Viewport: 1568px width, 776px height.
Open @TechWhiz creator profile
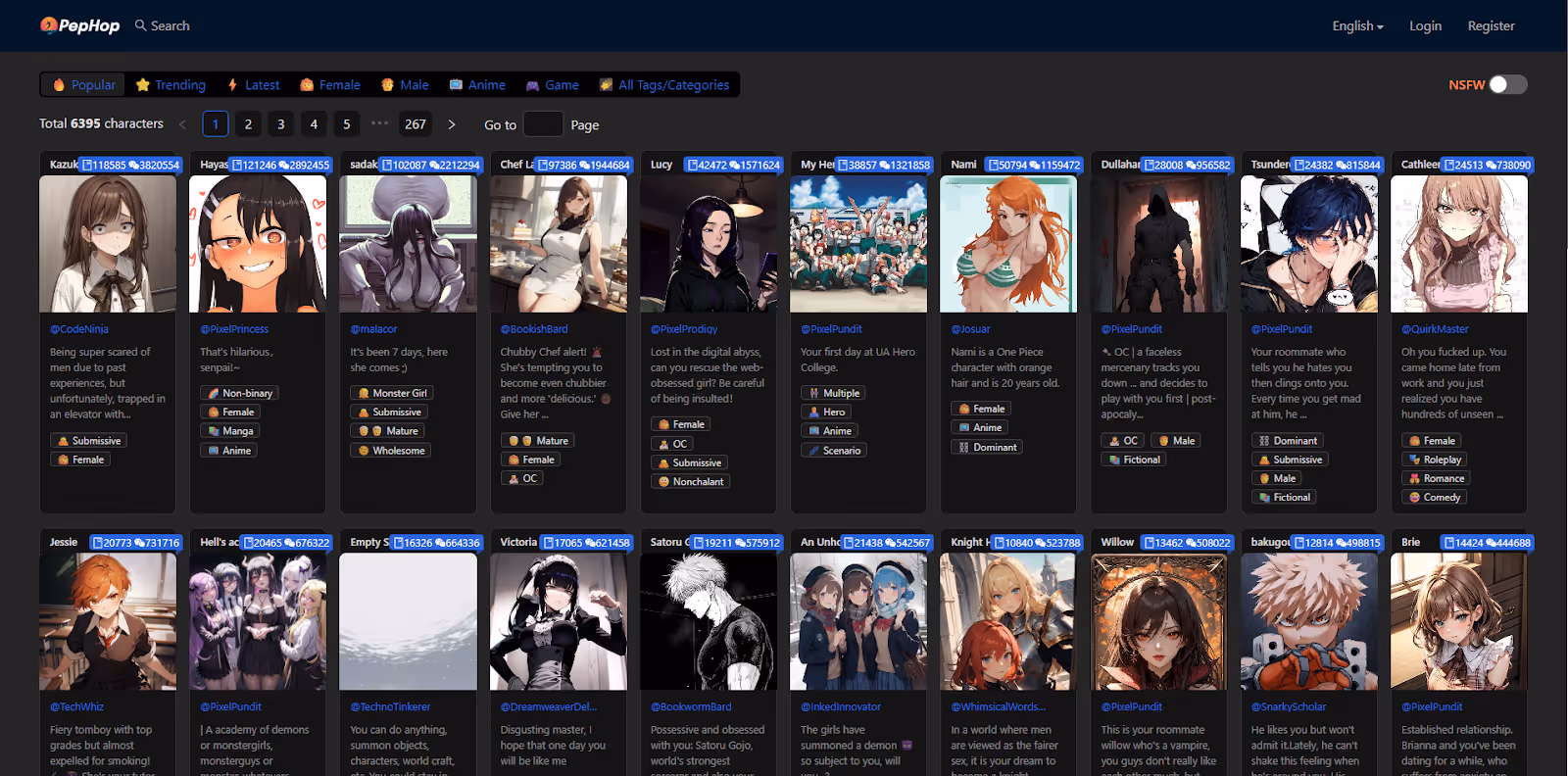coord(77,707)
